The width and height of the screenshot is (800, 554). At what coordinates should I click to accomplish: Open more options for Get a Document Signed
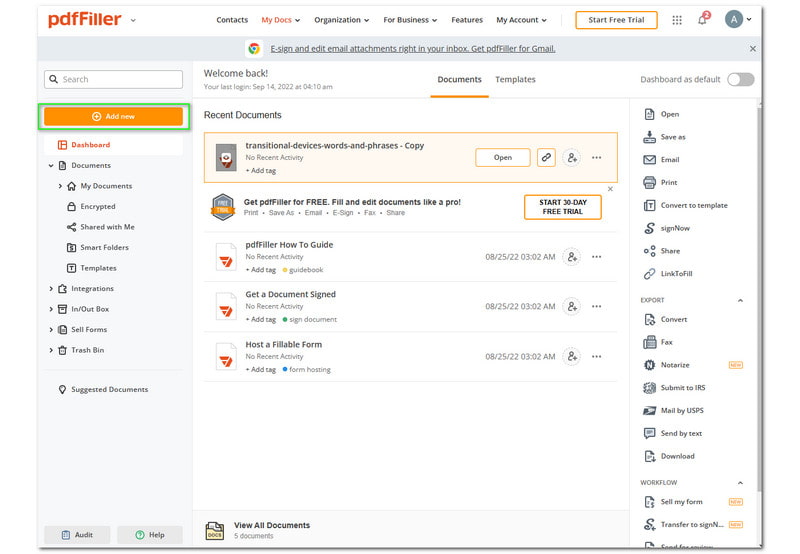pyautogui.click(x=596, y=306)
